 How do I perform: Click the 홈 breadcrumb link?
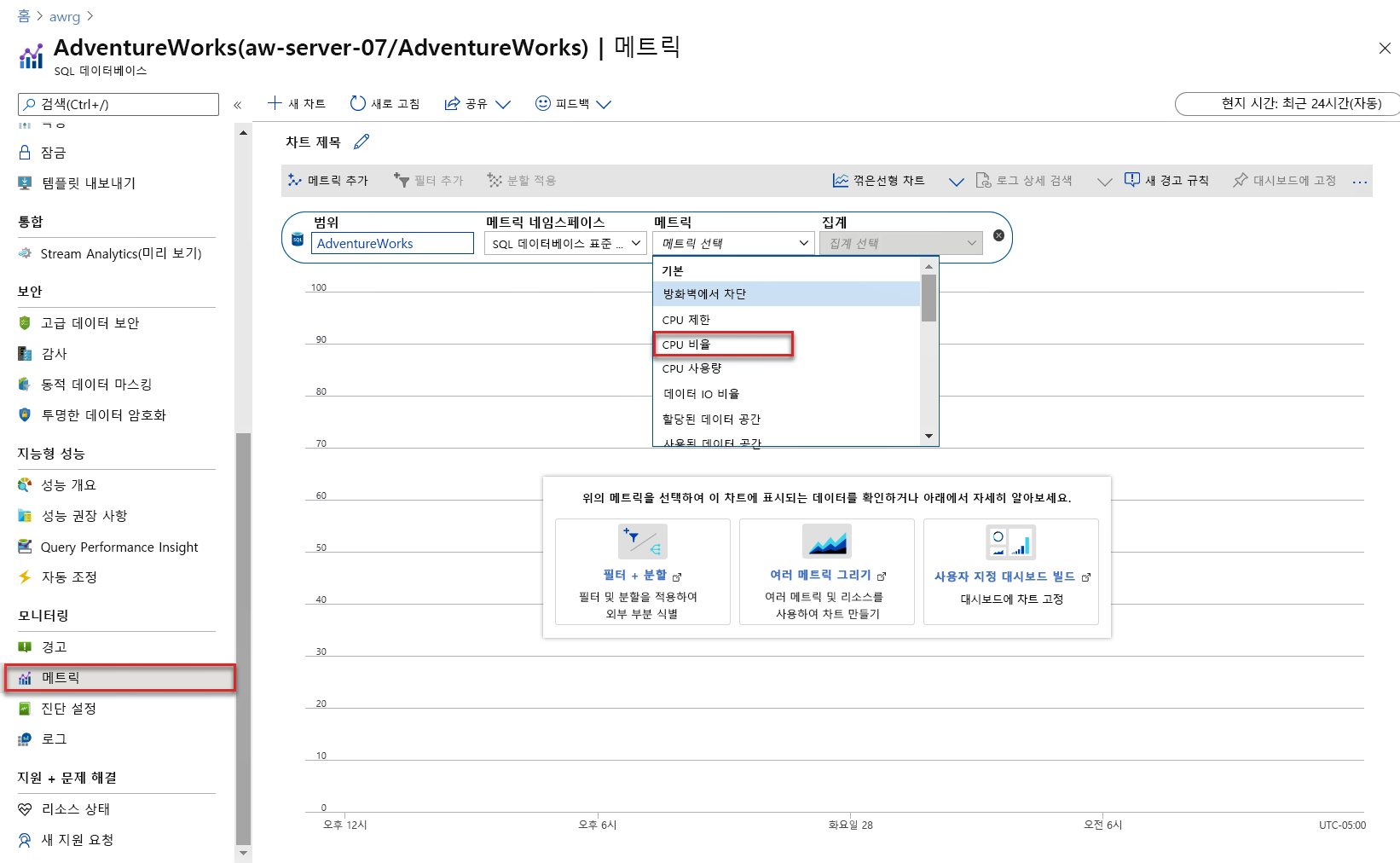24,15
